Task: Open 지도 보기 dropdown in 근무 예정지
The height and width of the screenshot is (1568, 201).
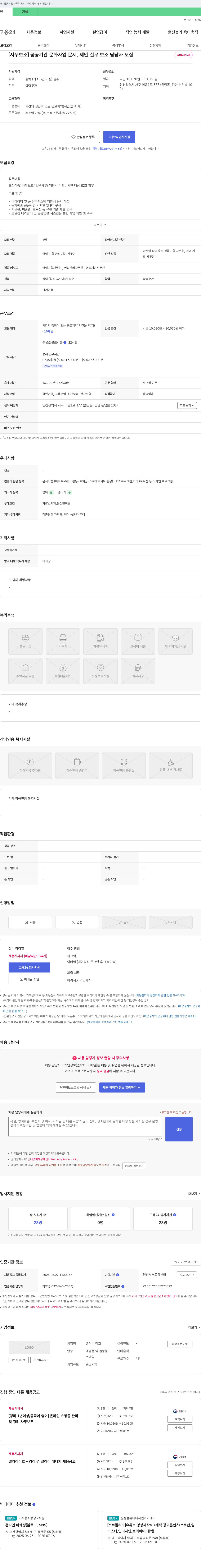Action: click(x=187, y=405)
